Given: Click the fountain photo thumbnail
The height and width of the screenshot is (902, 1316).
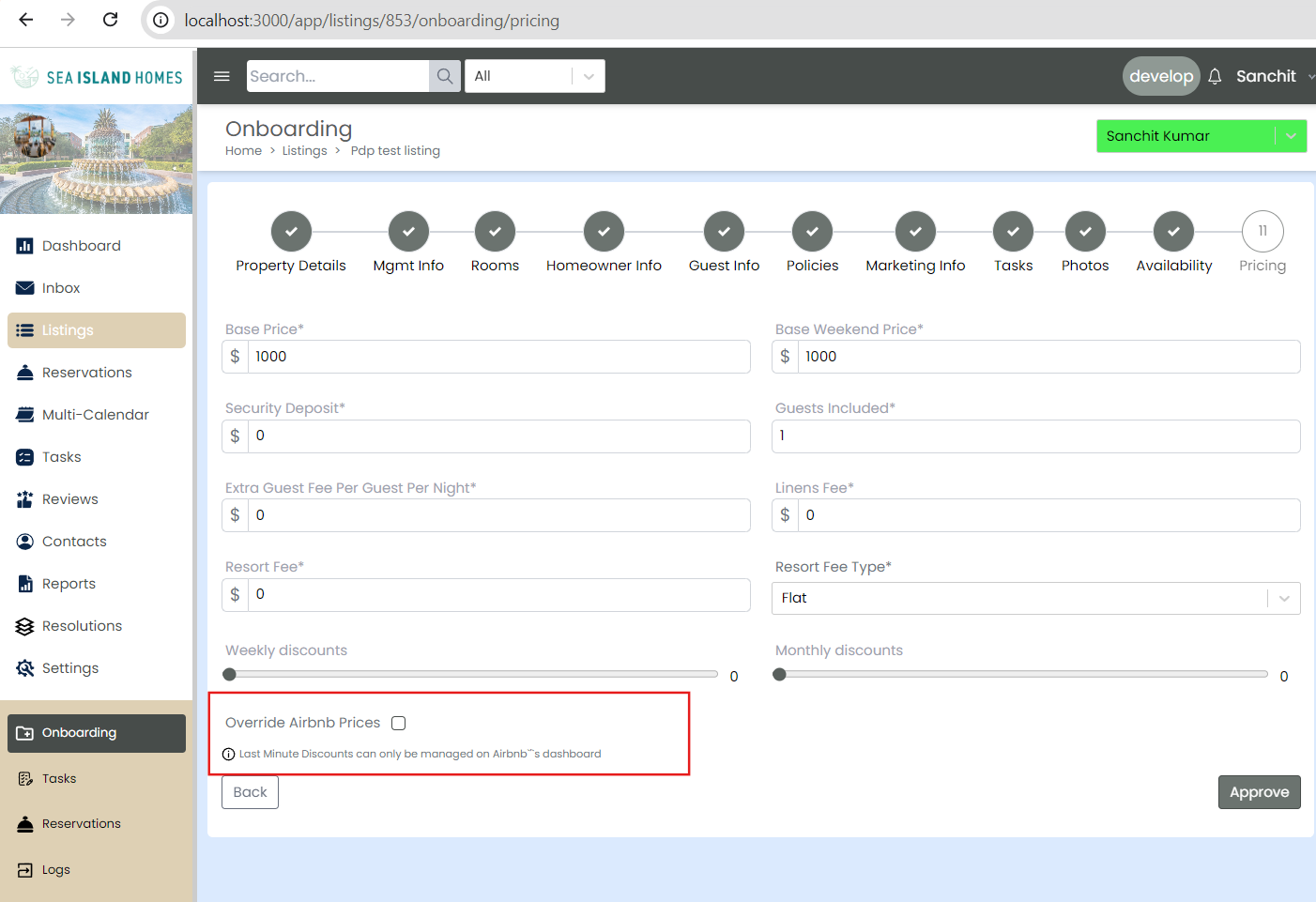Looking at the screenshot, I should coord(97,159).
